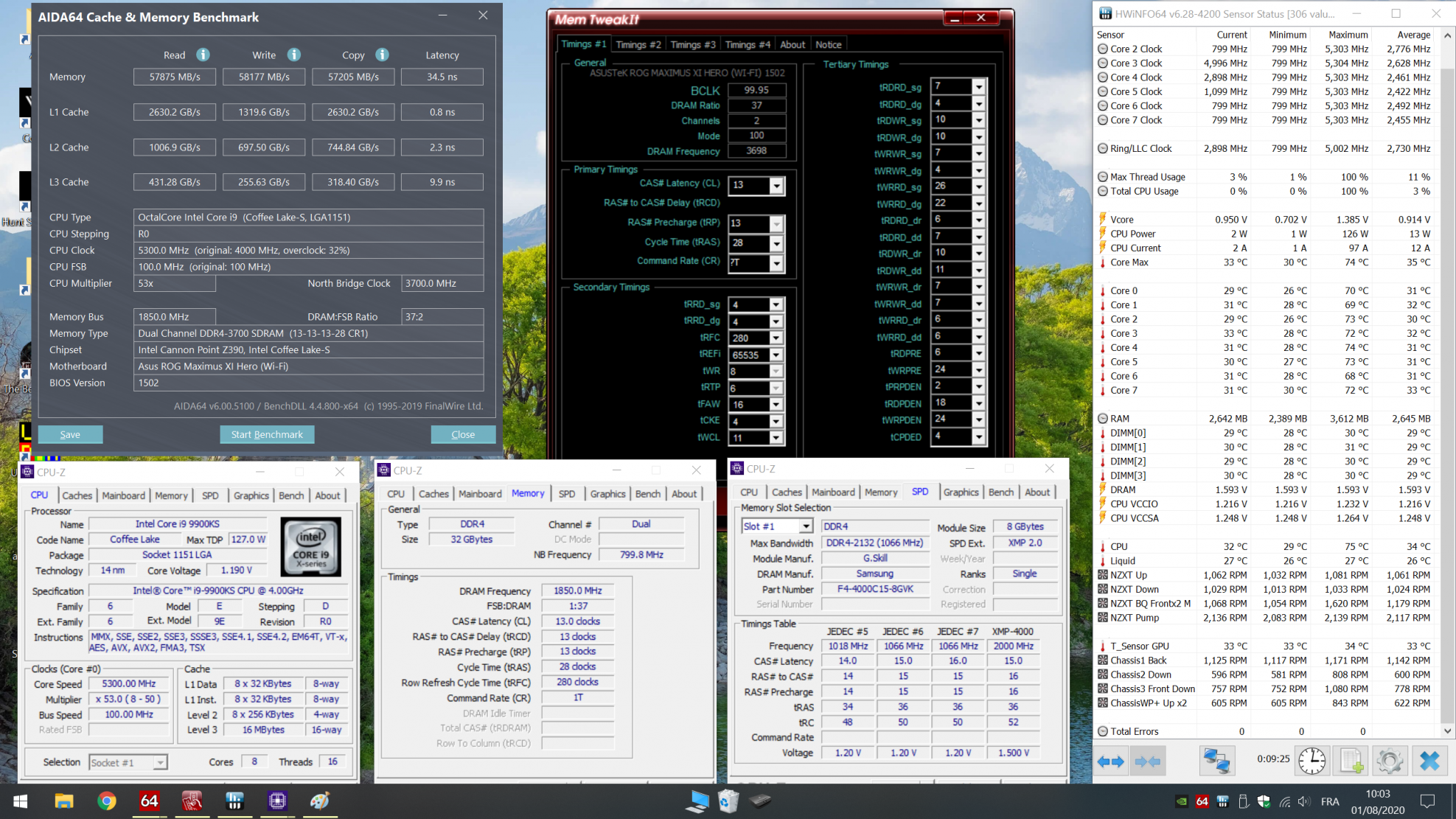Screen dimensions: 1456x819
Task: Open Command Rate (CR) dropdown
Action: (x=776, y=263)
